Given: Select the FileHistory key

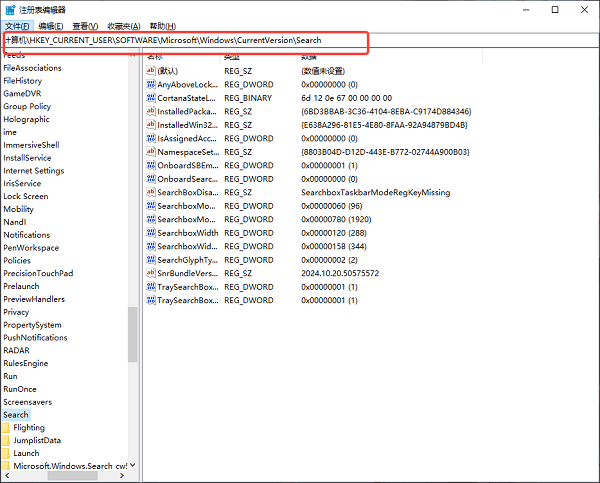Looking at the screenshot, I should pos(23,81).
